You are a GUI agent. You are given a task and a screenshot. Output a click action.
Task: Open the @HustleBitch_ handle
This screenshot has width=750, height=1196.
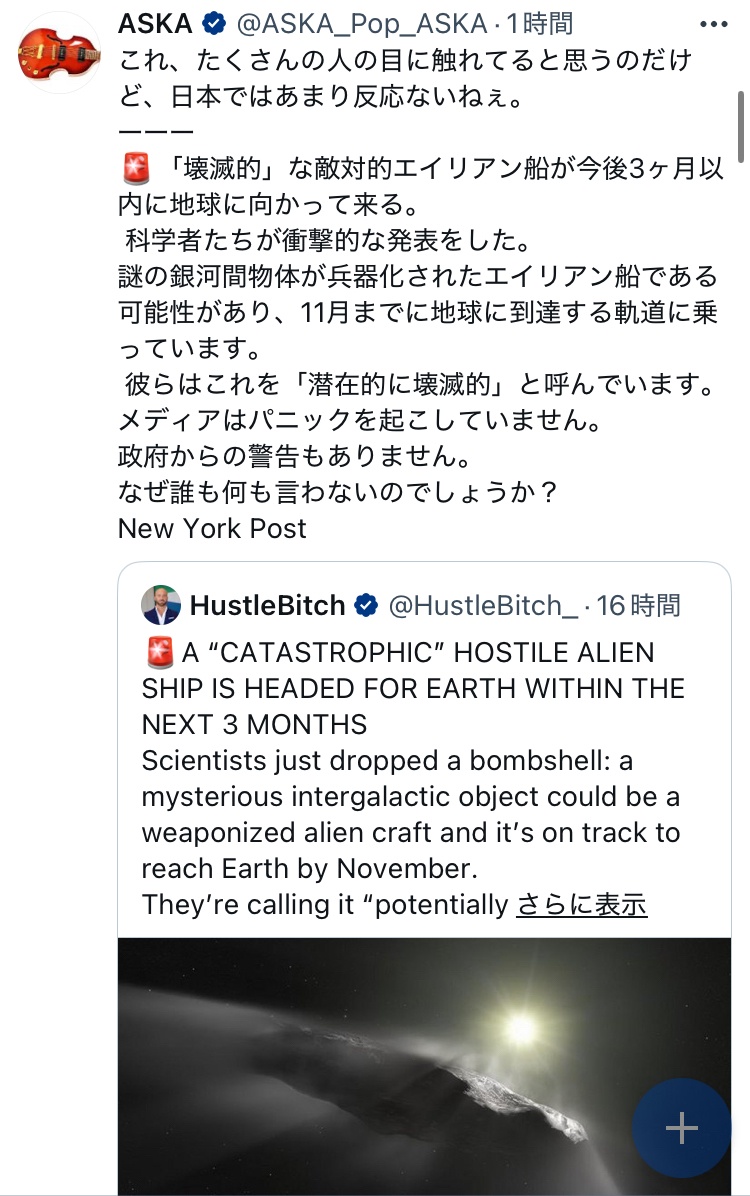[482, 606]
